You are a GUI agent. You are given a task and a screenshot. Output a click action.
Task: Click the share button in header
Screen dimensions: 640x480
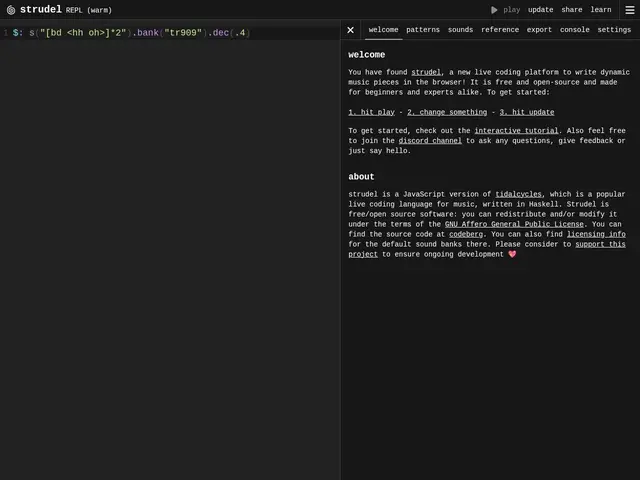(x=571, y=10)
